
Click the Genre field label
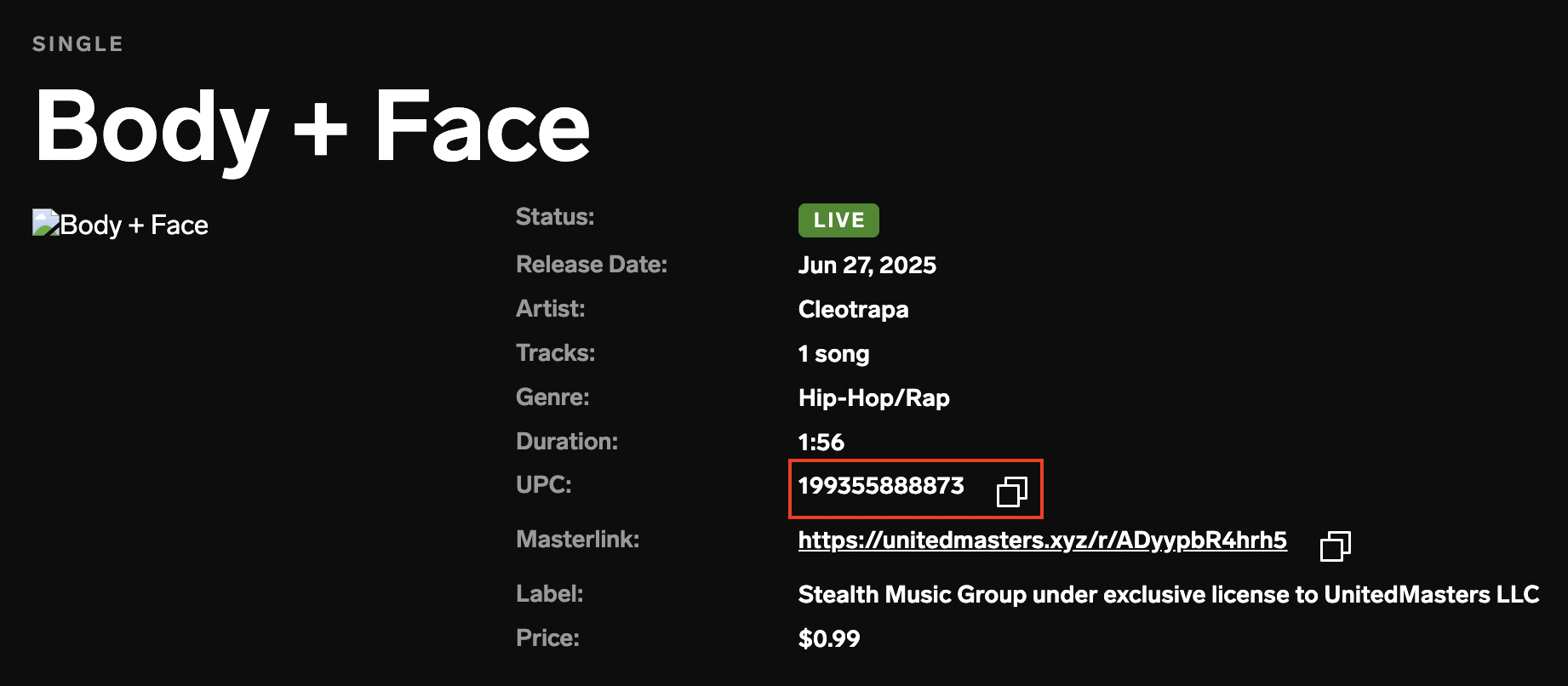pyautogui.click(x=552, y=397)
